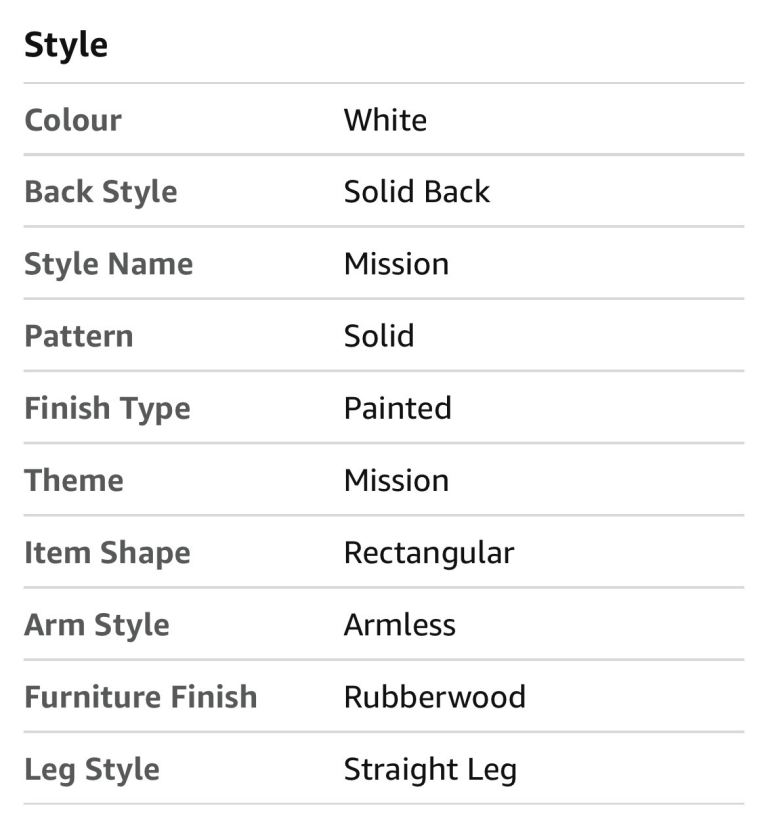Click the Colour row label
Screen dimensions: 768x827
73,120
